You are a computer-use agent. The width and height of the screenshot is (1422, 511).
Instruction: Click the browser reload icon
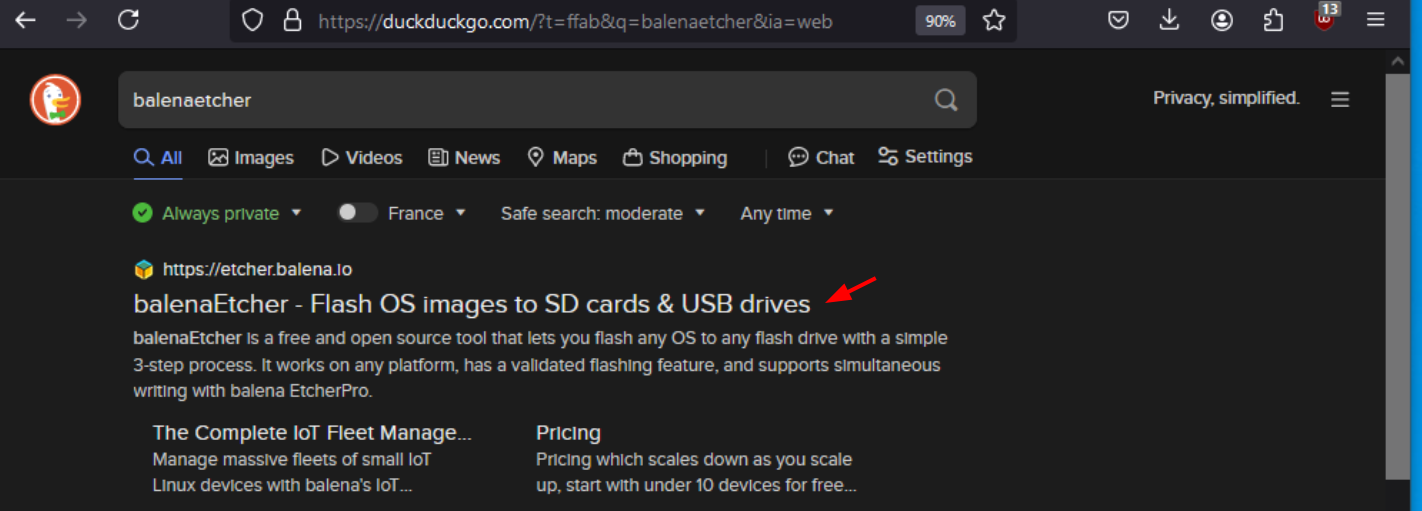[x=128, y=20]
